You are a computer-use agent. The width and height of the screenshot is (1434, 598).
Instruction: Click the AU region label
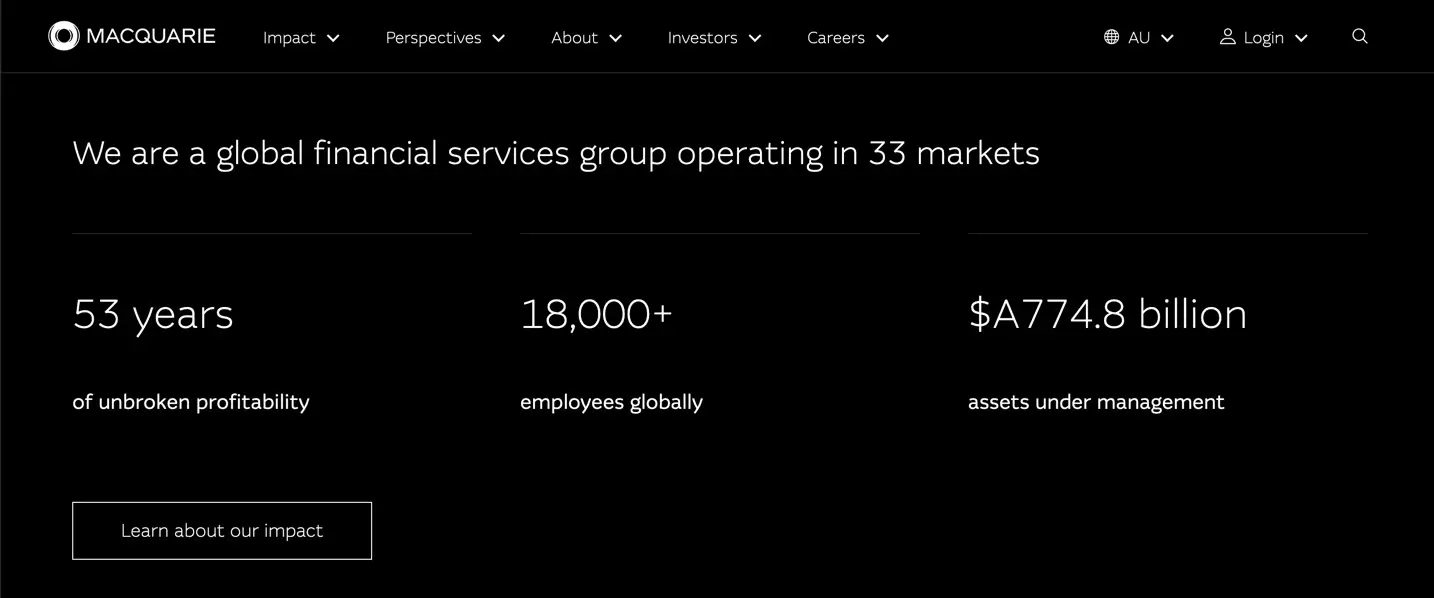pyautogui.click(x=1139, y=38)
